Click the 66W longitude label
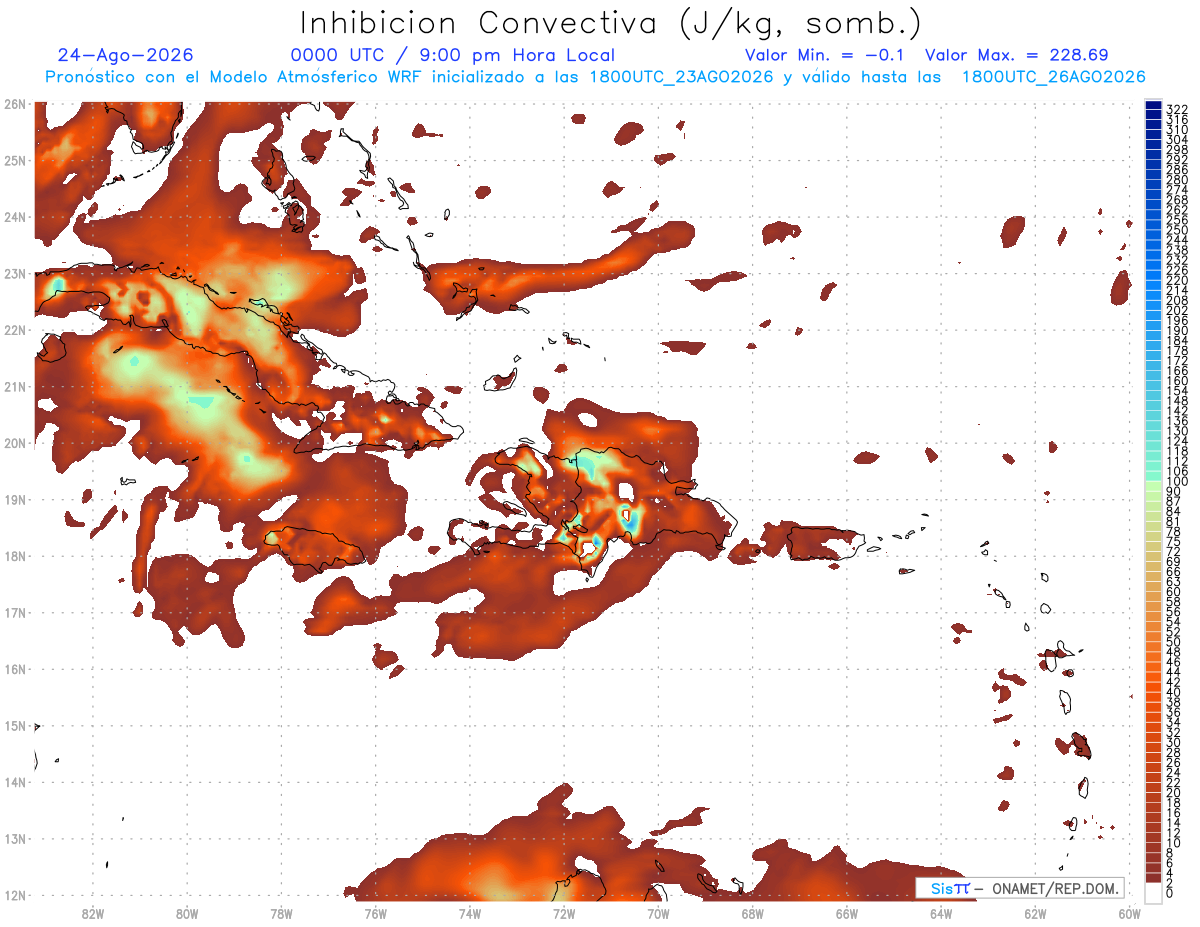The height and width of the screenshot is (927, 1200). [x=847, y=913]
